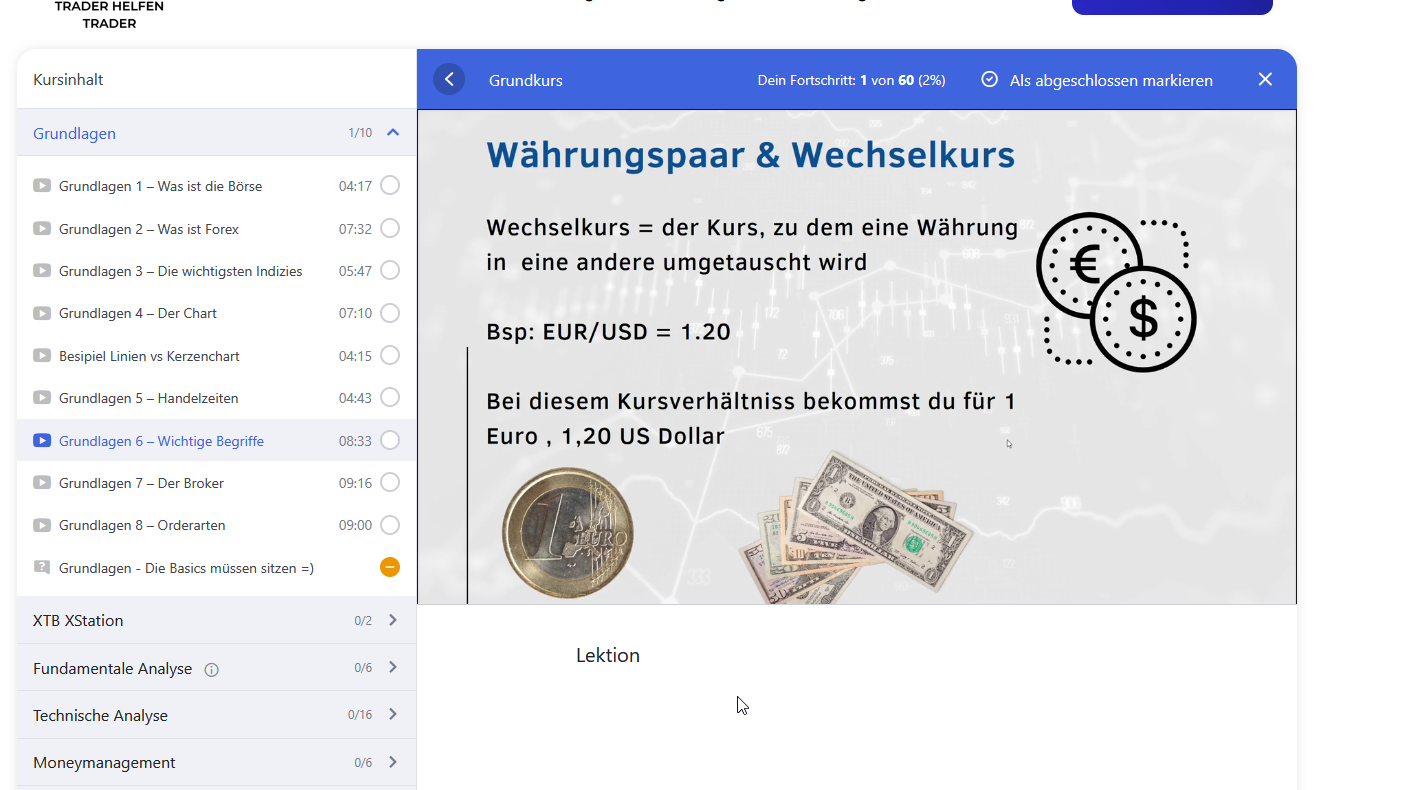
Task: Click orange status icon on Basics quiz
Action: (x=390, y=568)
